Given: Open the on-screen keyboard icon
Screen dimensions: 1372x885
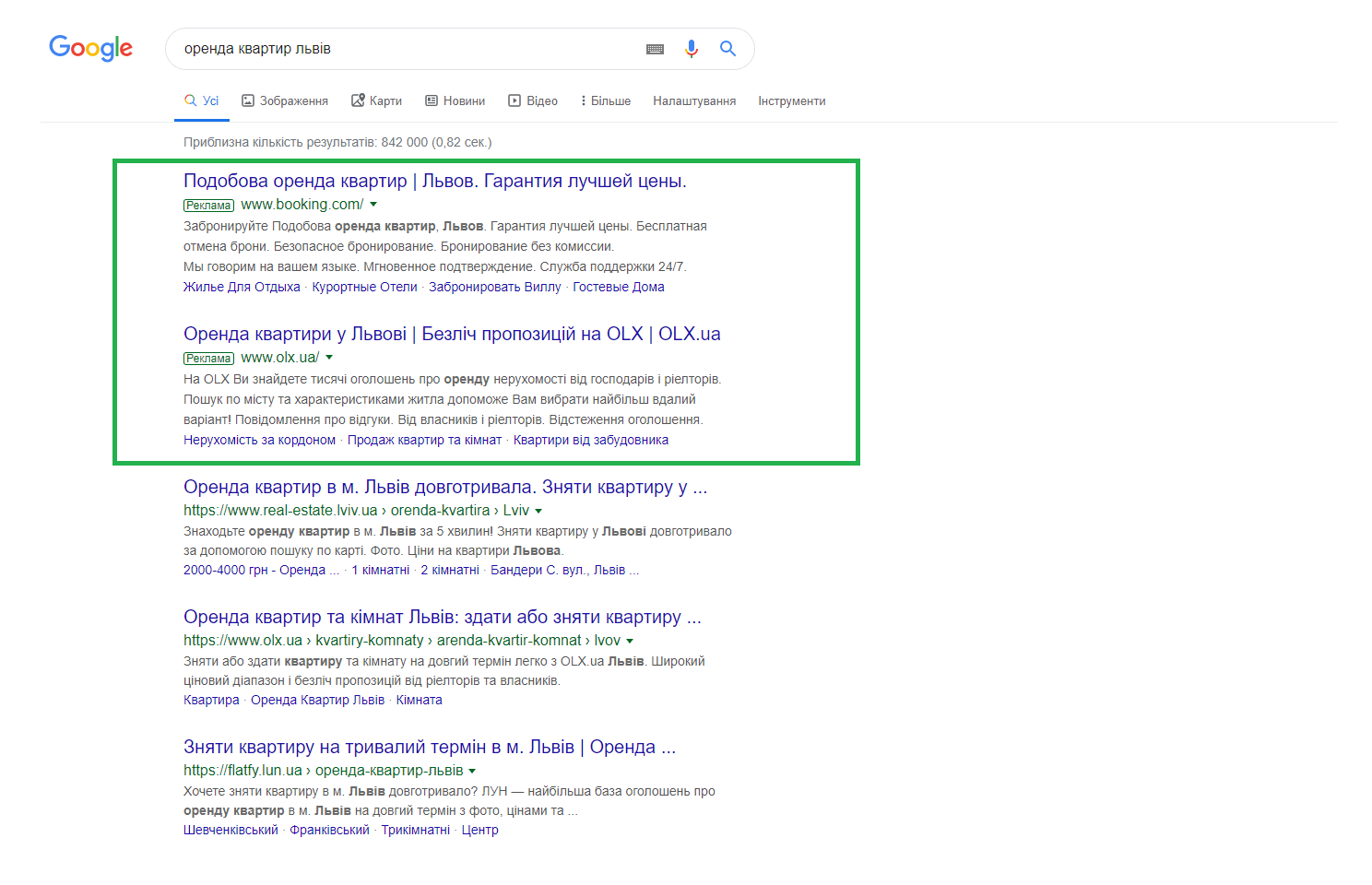Looking at the screenshot, I should 655,49.
